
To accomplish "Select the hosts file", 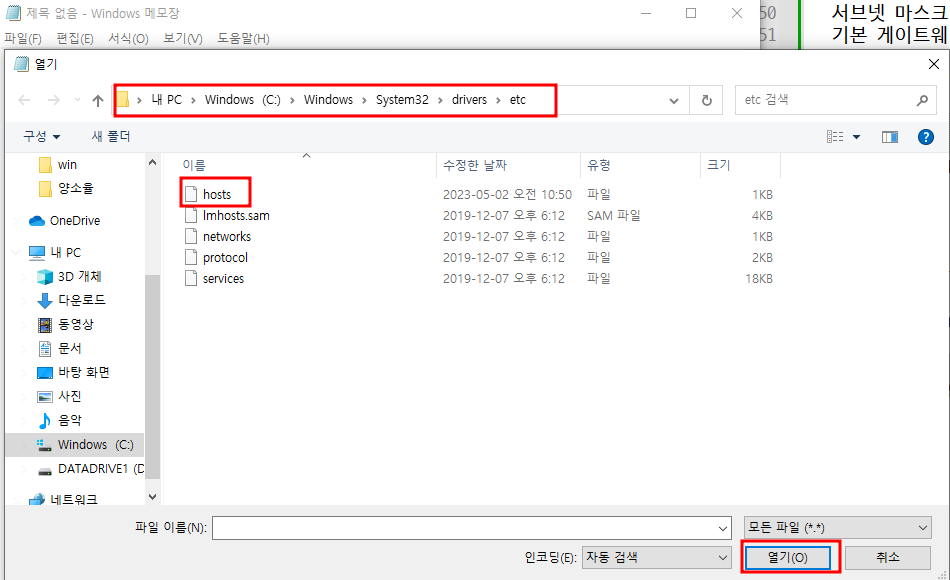I will point(216,195).
